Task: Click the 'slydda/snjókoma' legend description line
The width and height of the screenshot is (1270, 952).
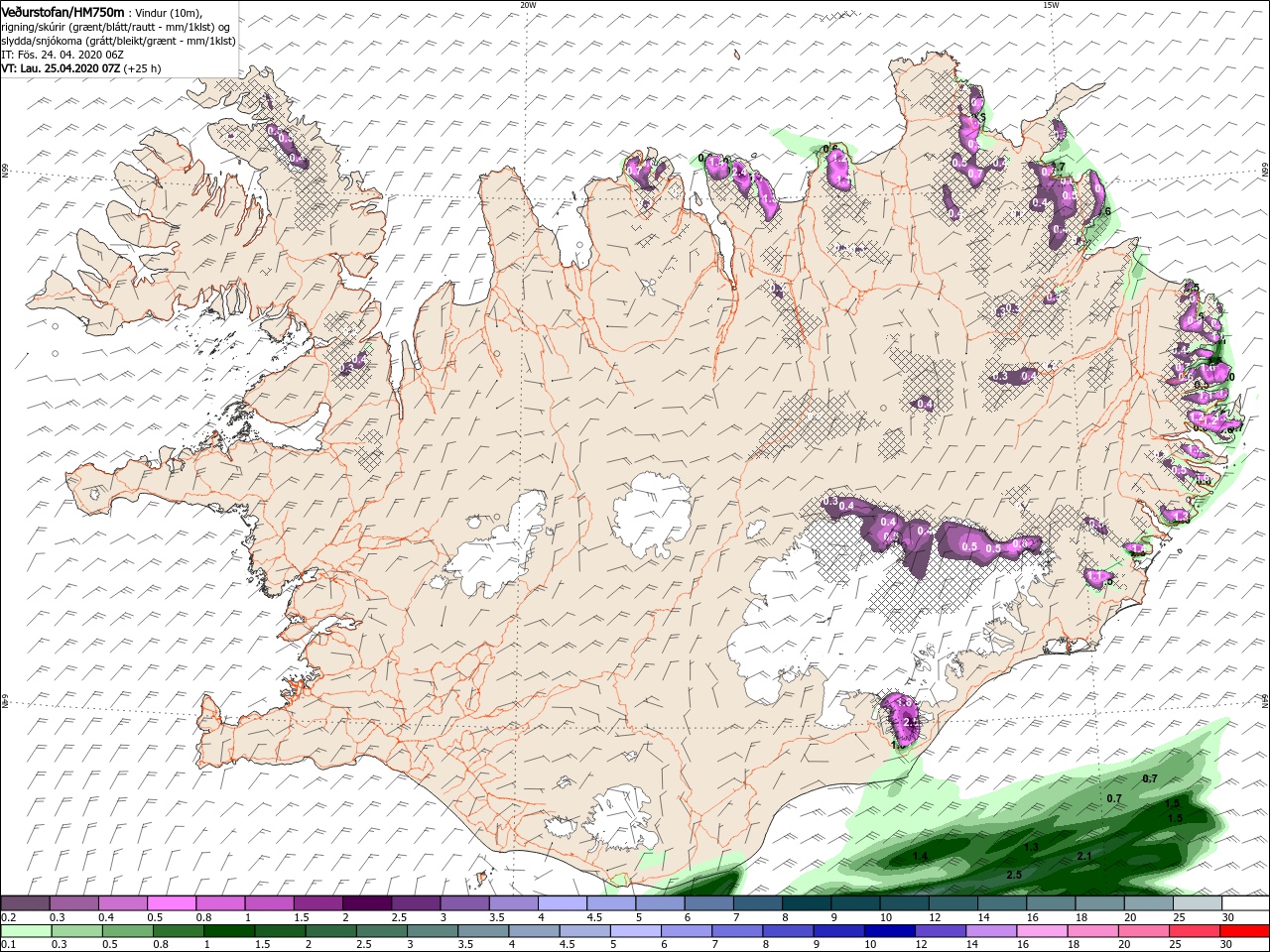Action: pos(118,41)
